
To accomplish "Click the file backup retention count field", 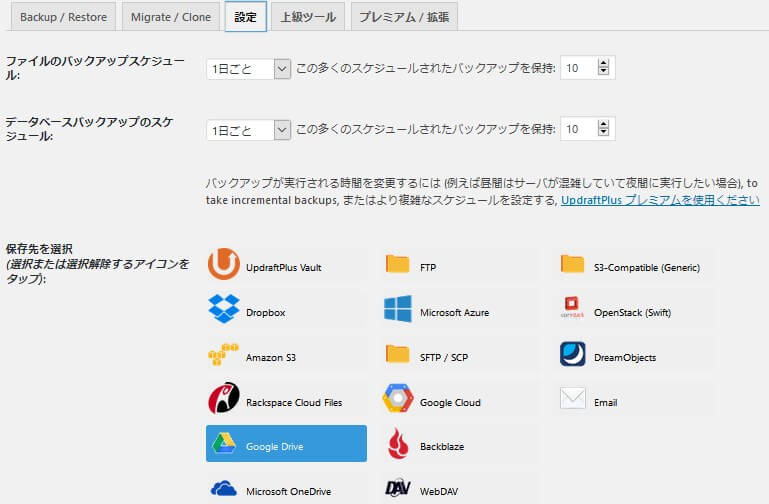I will click(x=578, y=68).
